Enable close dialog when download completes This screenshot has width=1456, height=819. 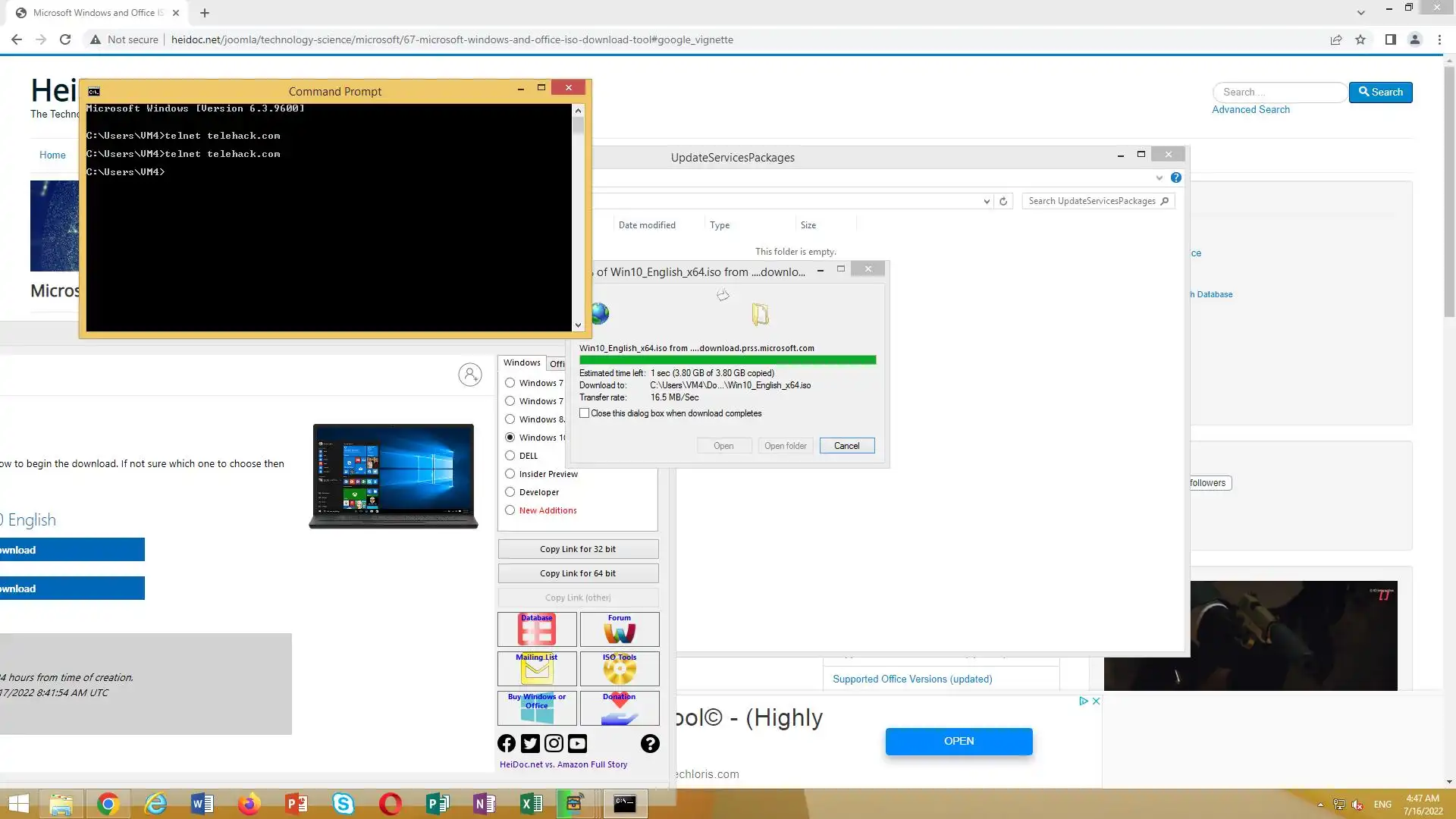point(585,413)
